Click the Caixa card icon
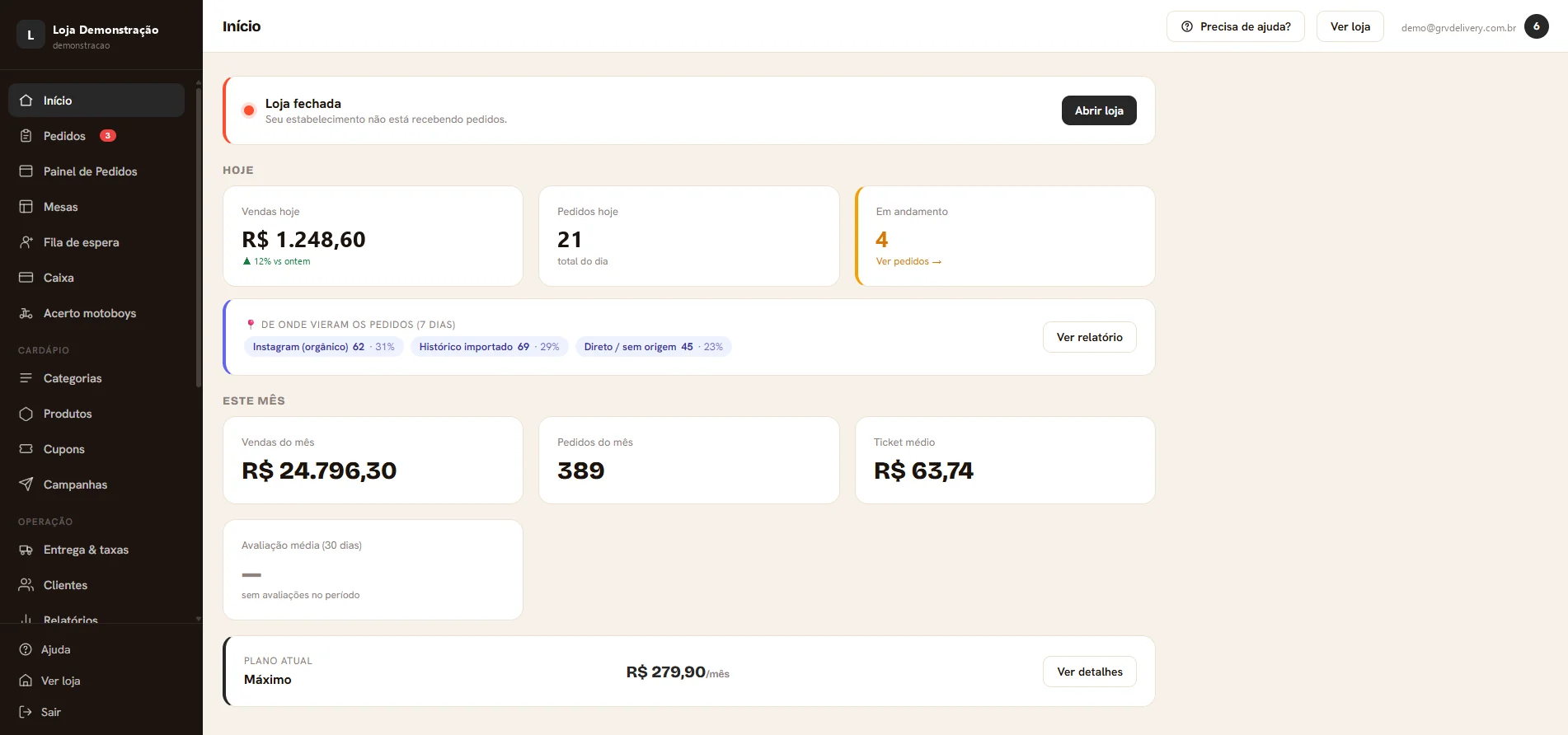 pyautogui.click(x=26, y=278)
